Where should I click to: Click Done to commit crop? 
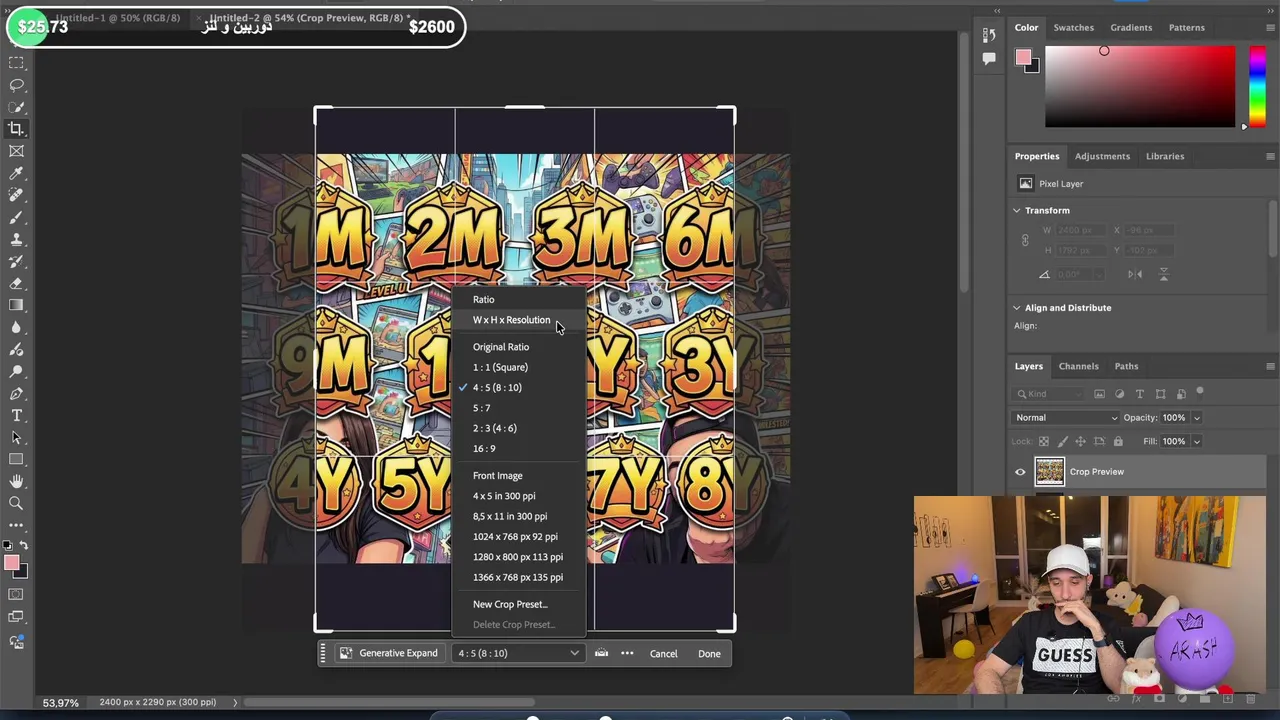coord(709,654)
